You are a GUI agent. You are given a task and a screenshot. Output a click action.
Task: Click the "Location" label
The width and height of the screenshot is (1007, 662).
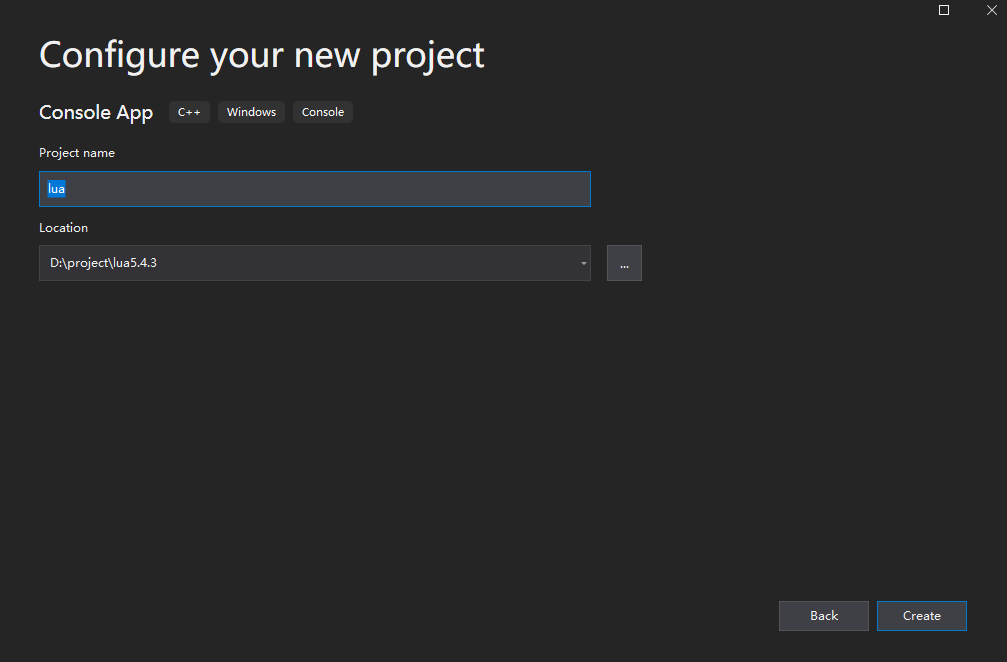pyautogui.click(x=64, y=228)
